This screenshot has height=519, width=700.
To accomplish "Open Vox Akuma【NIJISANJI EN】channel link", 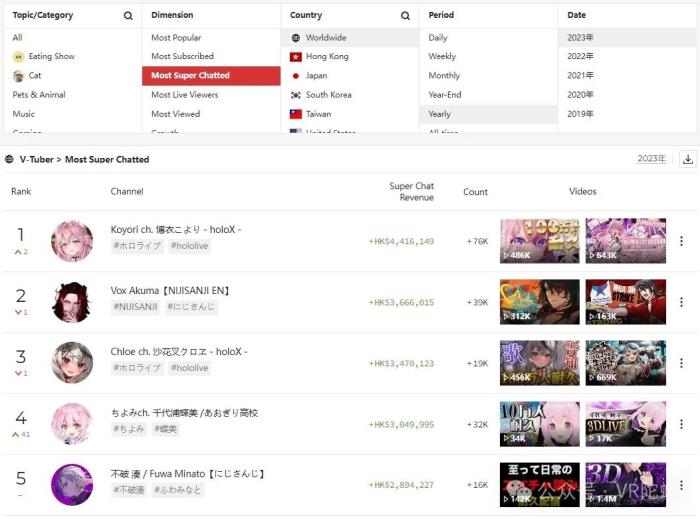I will (x=170, y=291).
